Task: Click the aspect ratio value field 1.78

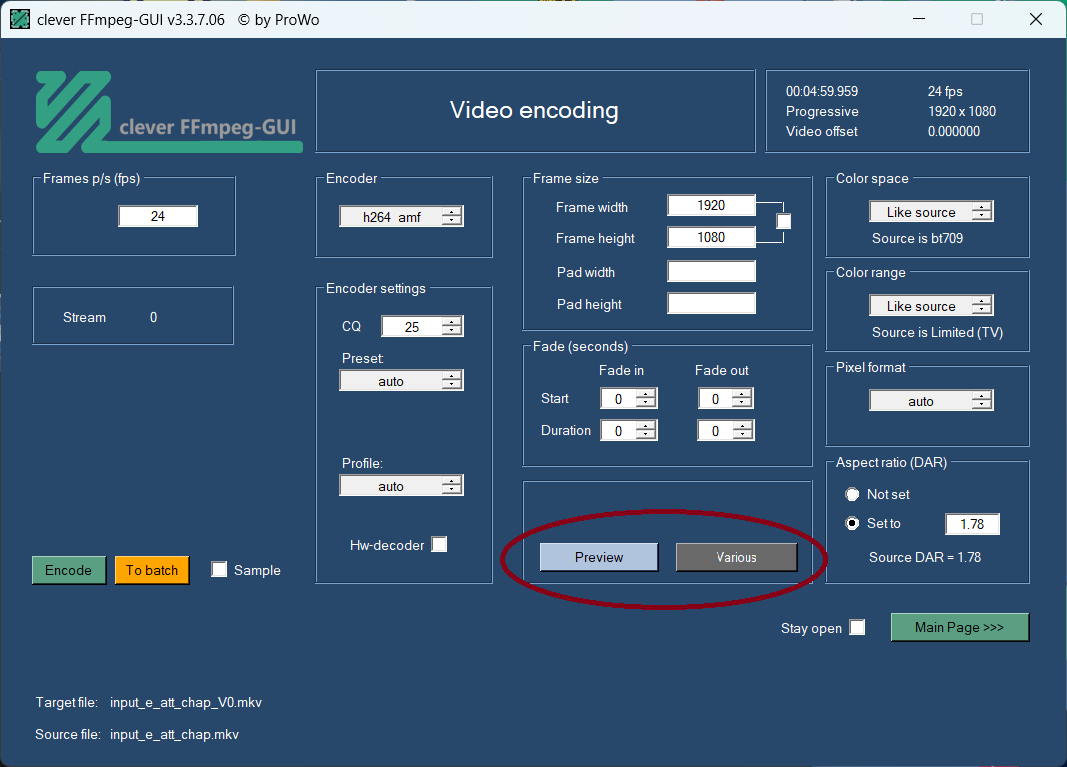Action: pos(972,524)
